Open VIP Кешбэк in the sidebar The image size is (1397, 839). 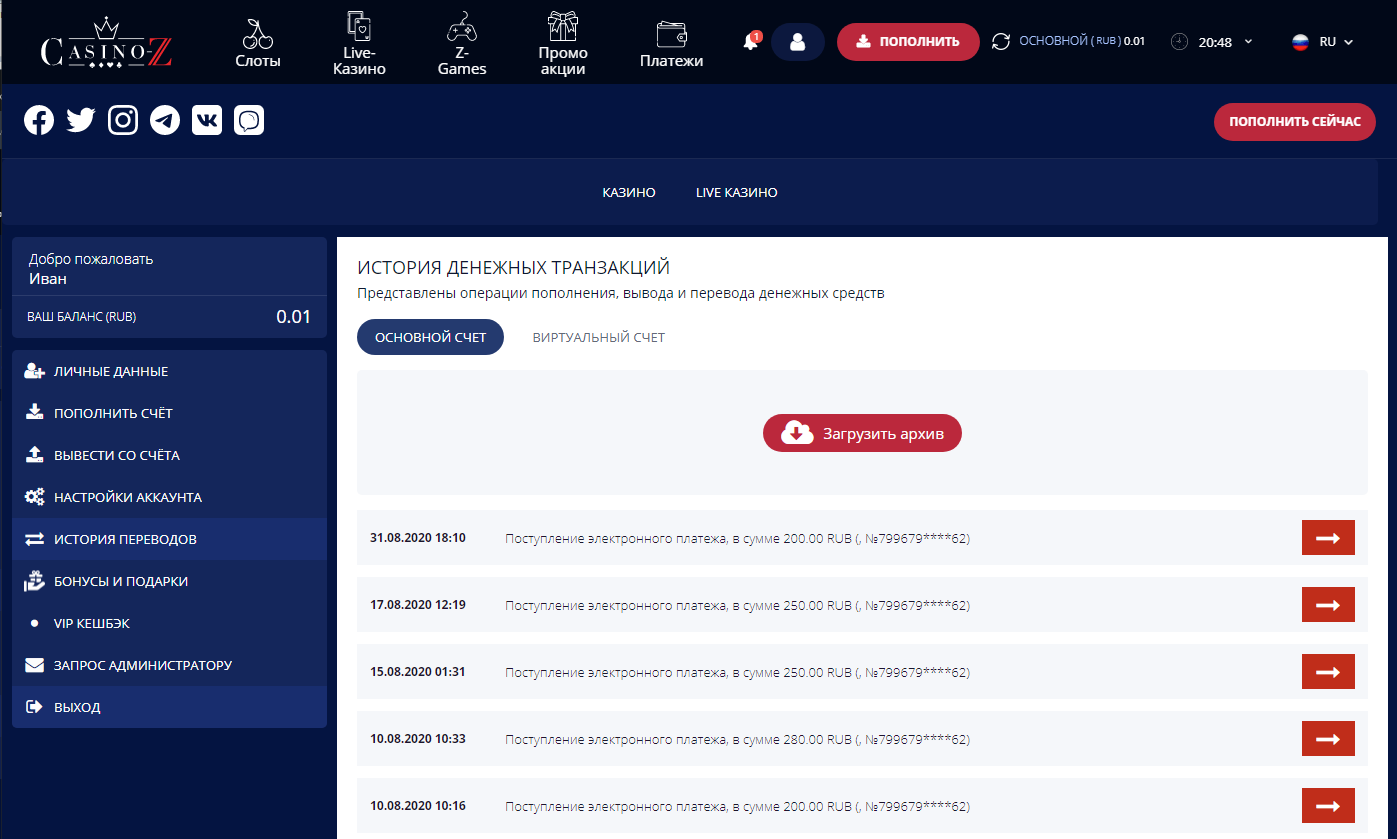[x=169, y=623]
